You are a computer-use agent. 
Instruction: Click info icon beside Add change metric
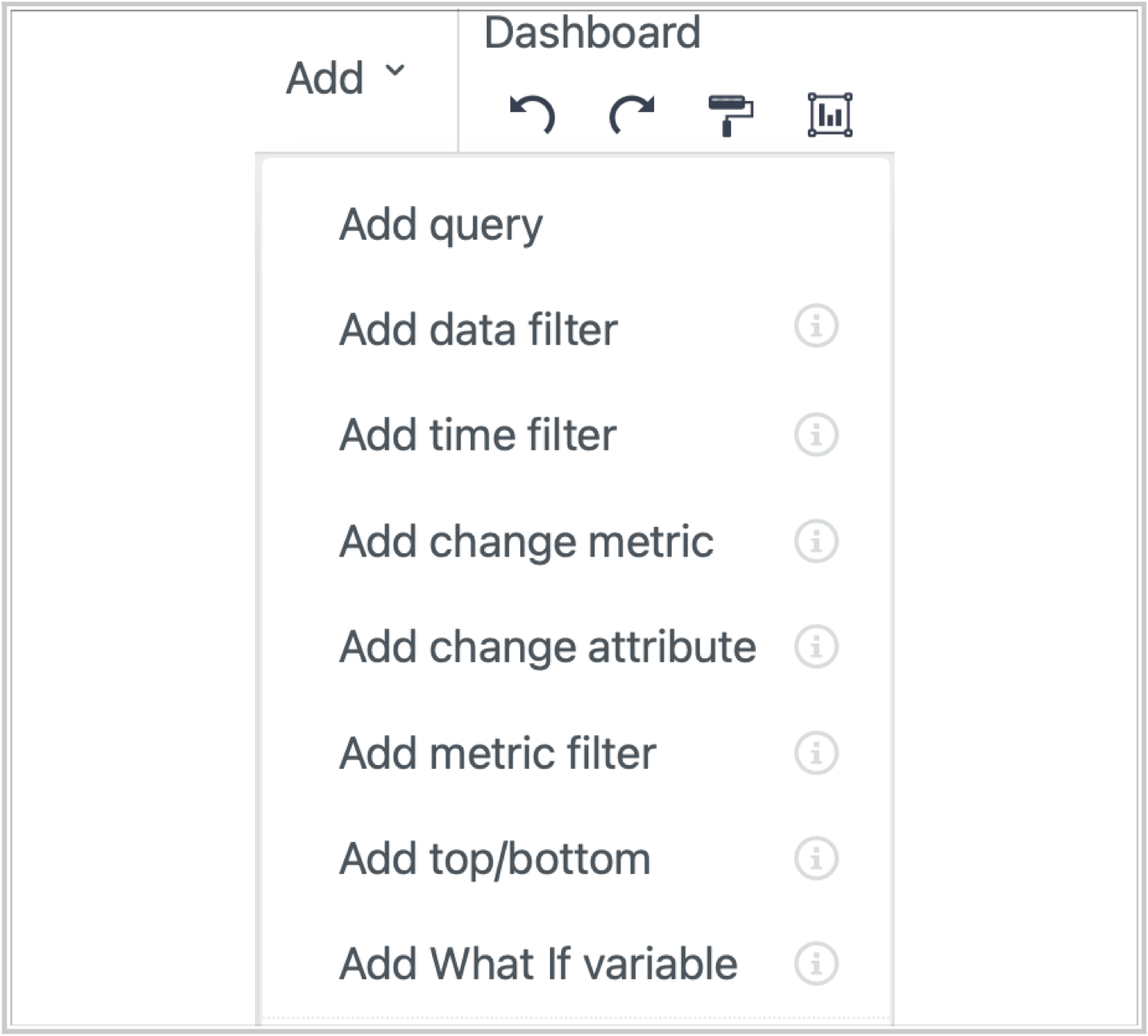point(816,540)
